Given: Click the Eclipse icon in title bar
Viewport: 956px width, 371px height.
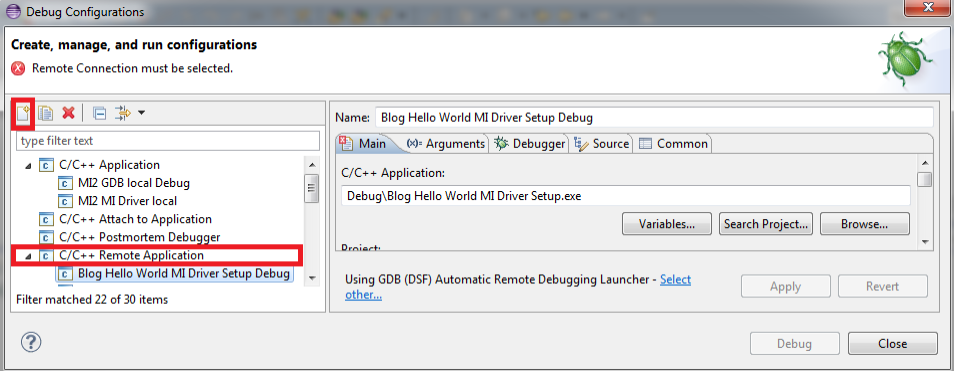Looking at the screenshot, I should pyautogui.click(x=12, y=12).
